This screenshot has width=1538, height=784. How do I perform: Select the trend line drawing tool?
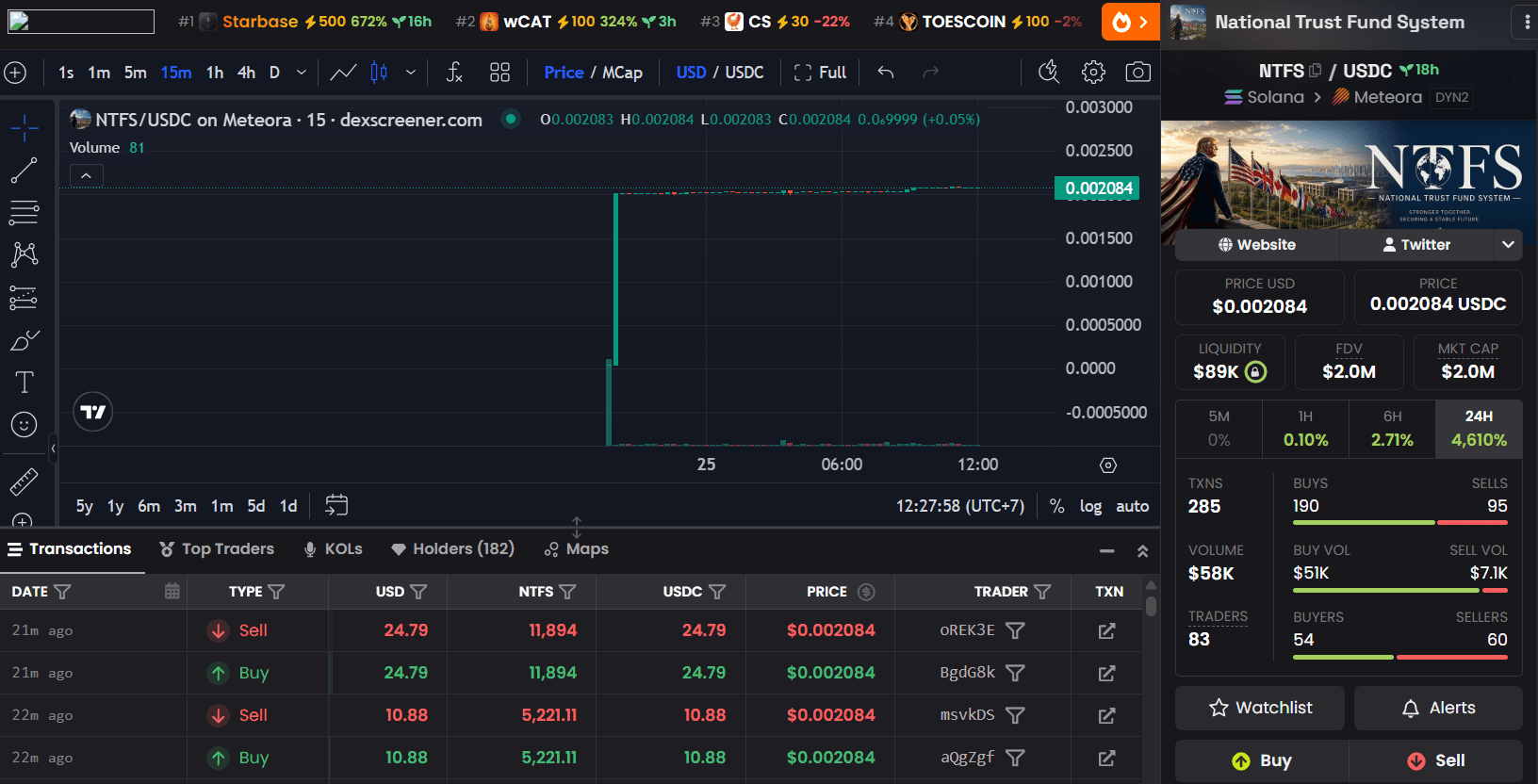click(25, 171)
